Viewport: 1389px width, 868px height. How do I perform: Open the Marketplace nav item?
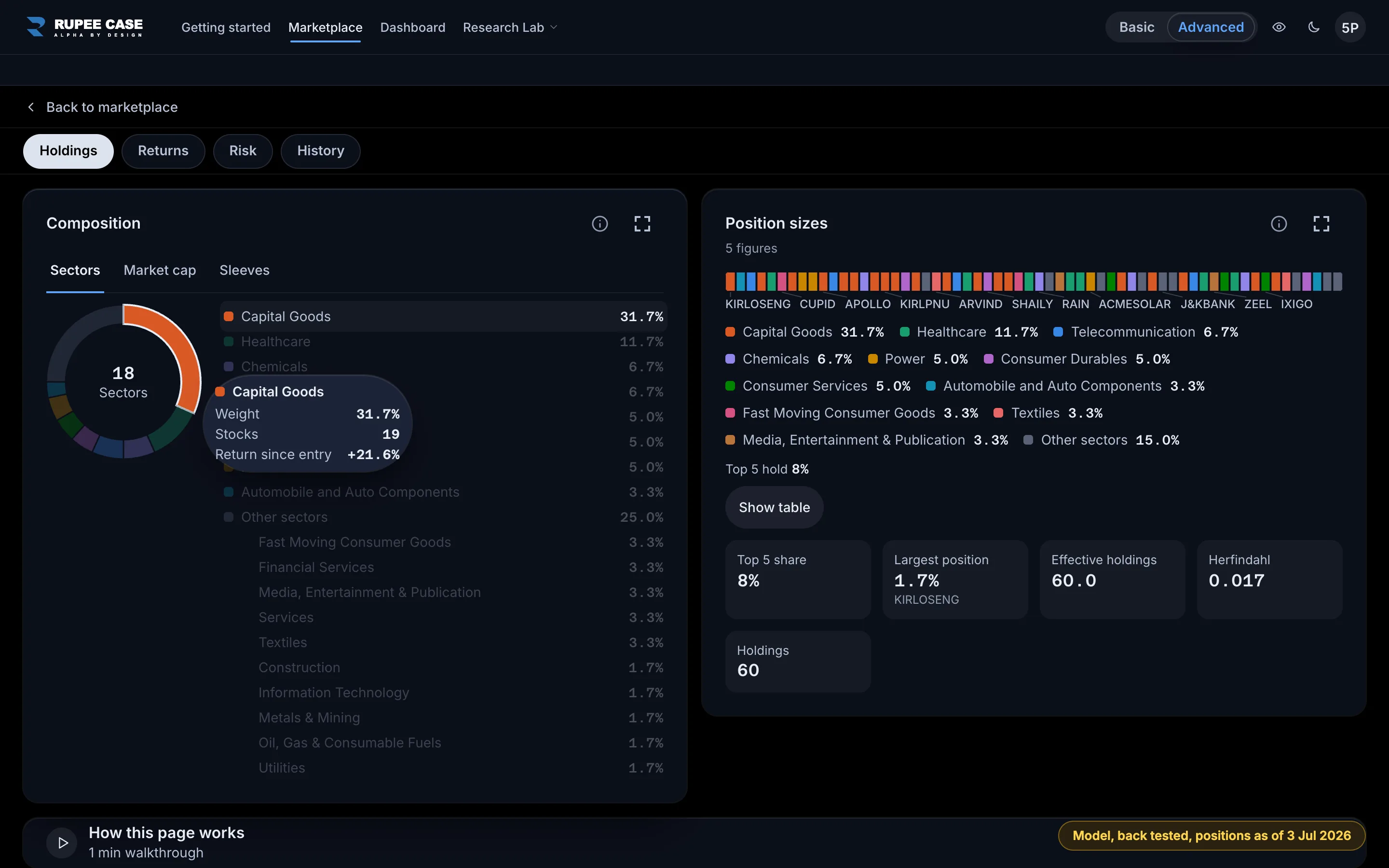[x=326, y=27]
